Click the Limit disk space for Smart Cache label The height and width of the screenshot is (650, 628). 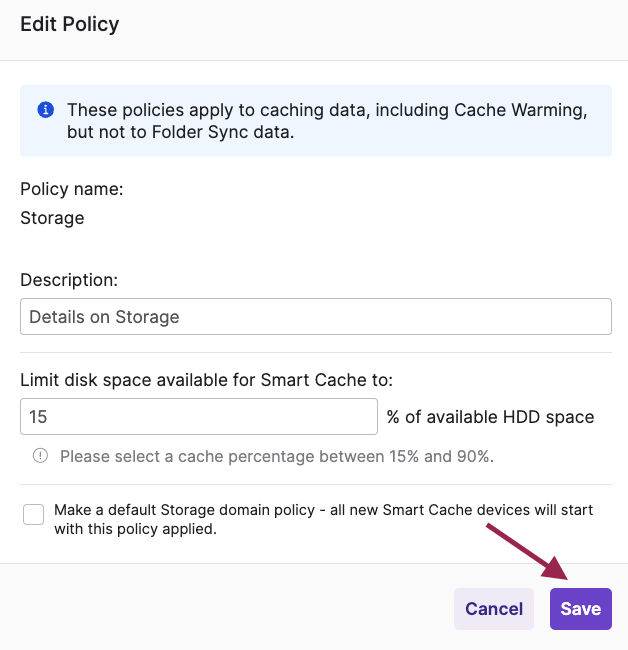(x=207, y=380)
